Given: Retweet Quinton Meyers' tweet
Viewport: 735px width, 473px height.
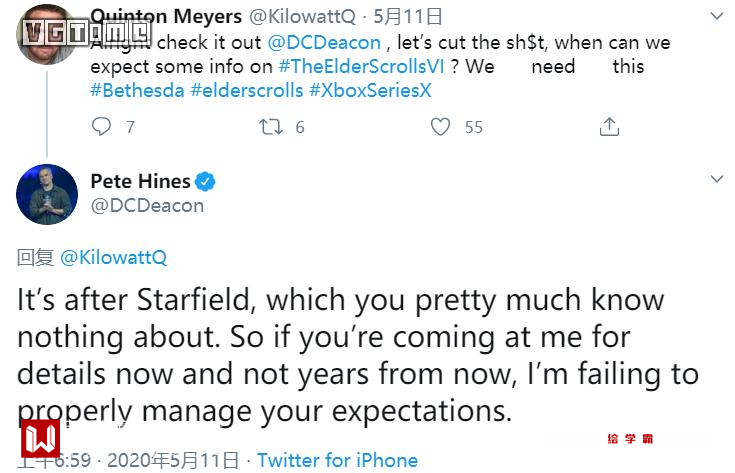Looking at the screenshot, I should pyautogui.click(x=270, y=127).
